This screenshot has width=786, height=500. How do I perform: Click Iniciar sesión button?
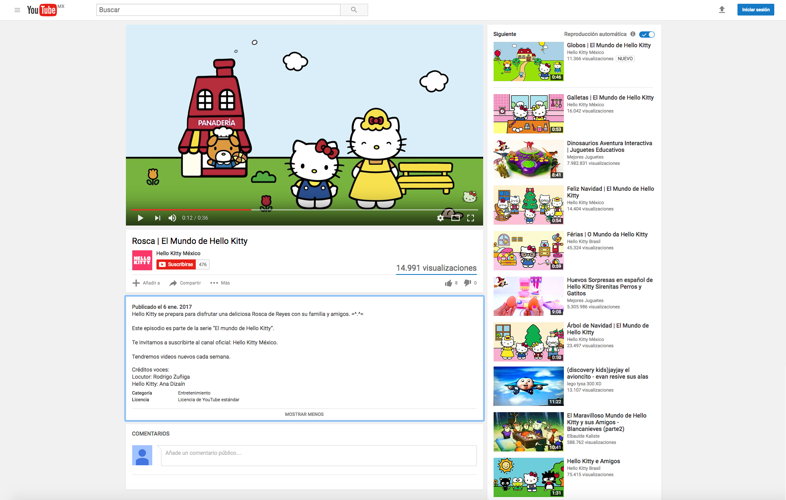(755, 10)
